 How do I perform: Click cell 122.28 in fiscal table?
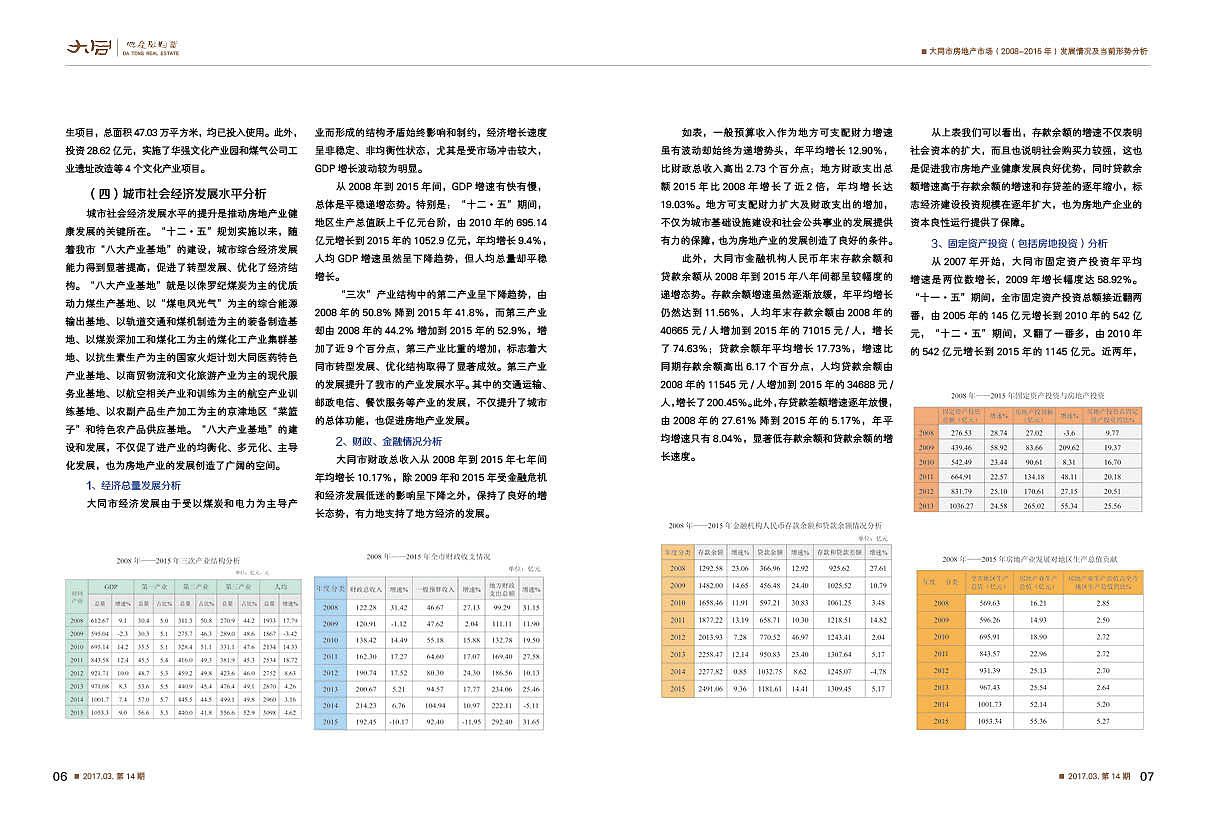coord(366,608)
